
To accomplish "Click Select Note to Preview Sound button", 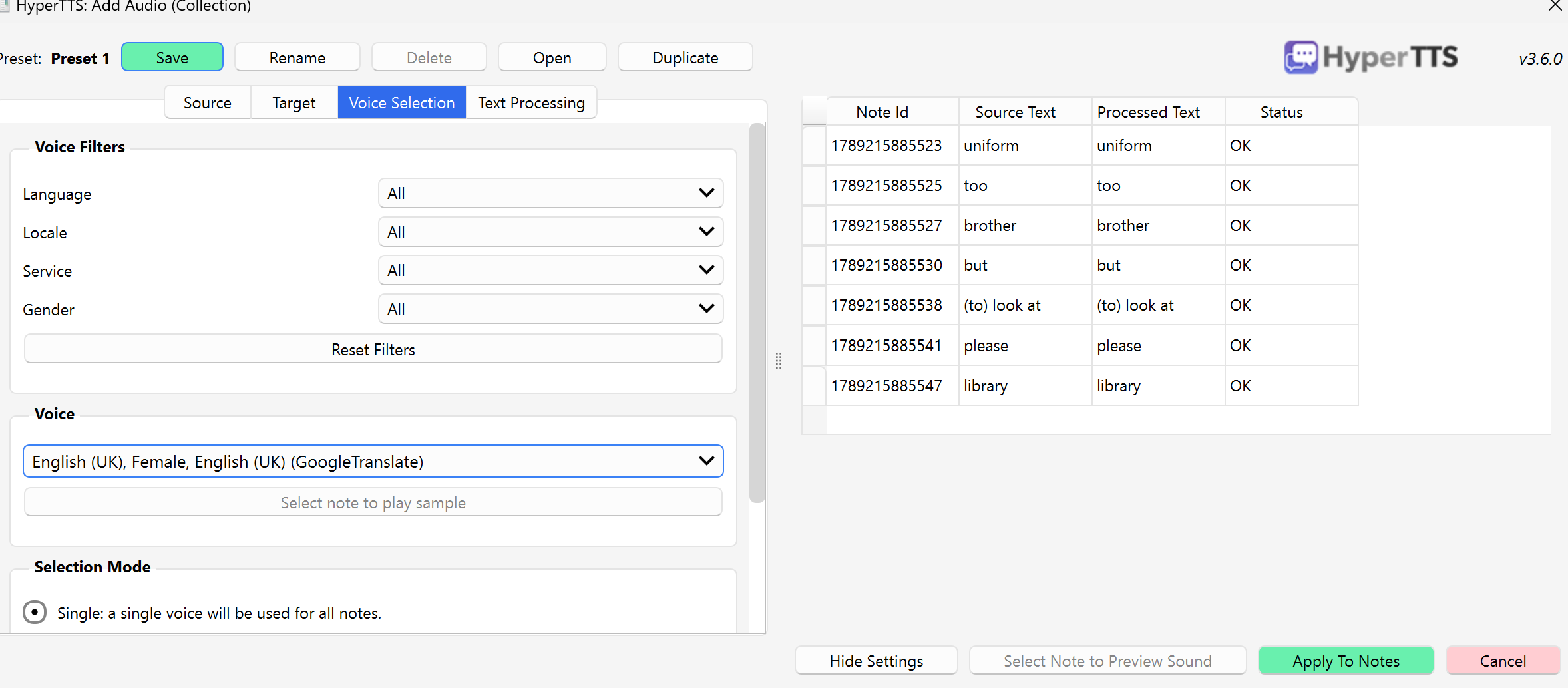I will (x=1108, y=661).
